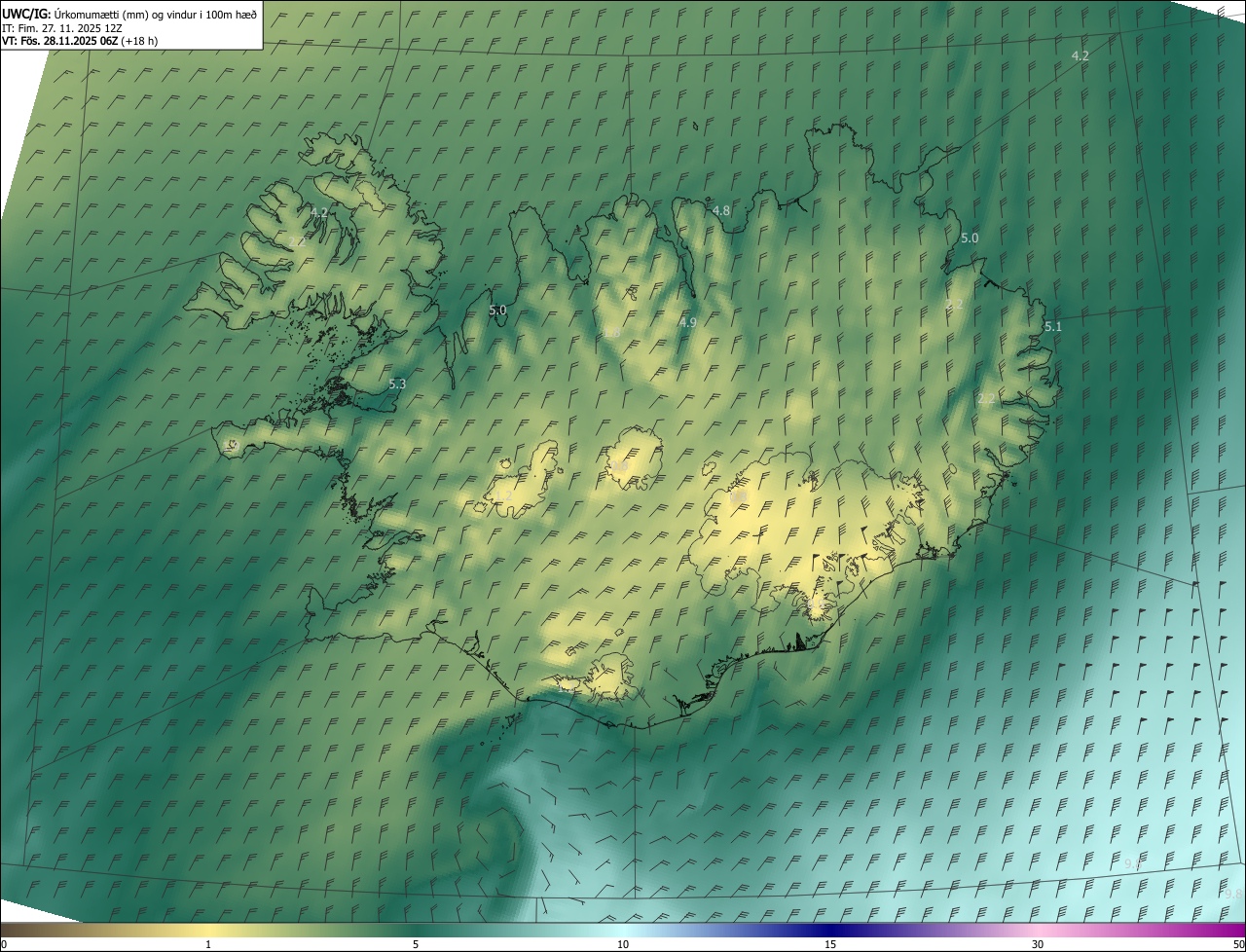The image size is (1246, 952).
Task: Click the 1.8 value left of 4.9
Action: pyautogui.click(x=612, y=333)
